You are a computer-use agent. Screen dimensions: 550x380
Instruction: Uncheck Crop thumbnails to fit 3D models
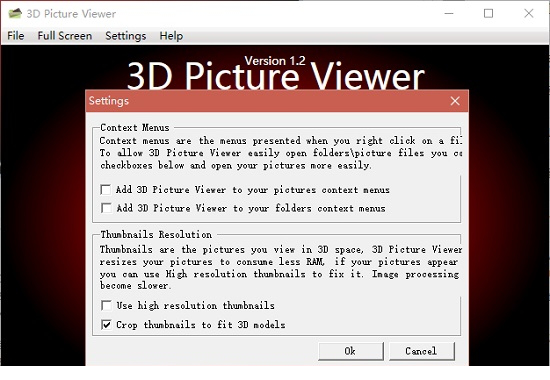coord(106,325)
